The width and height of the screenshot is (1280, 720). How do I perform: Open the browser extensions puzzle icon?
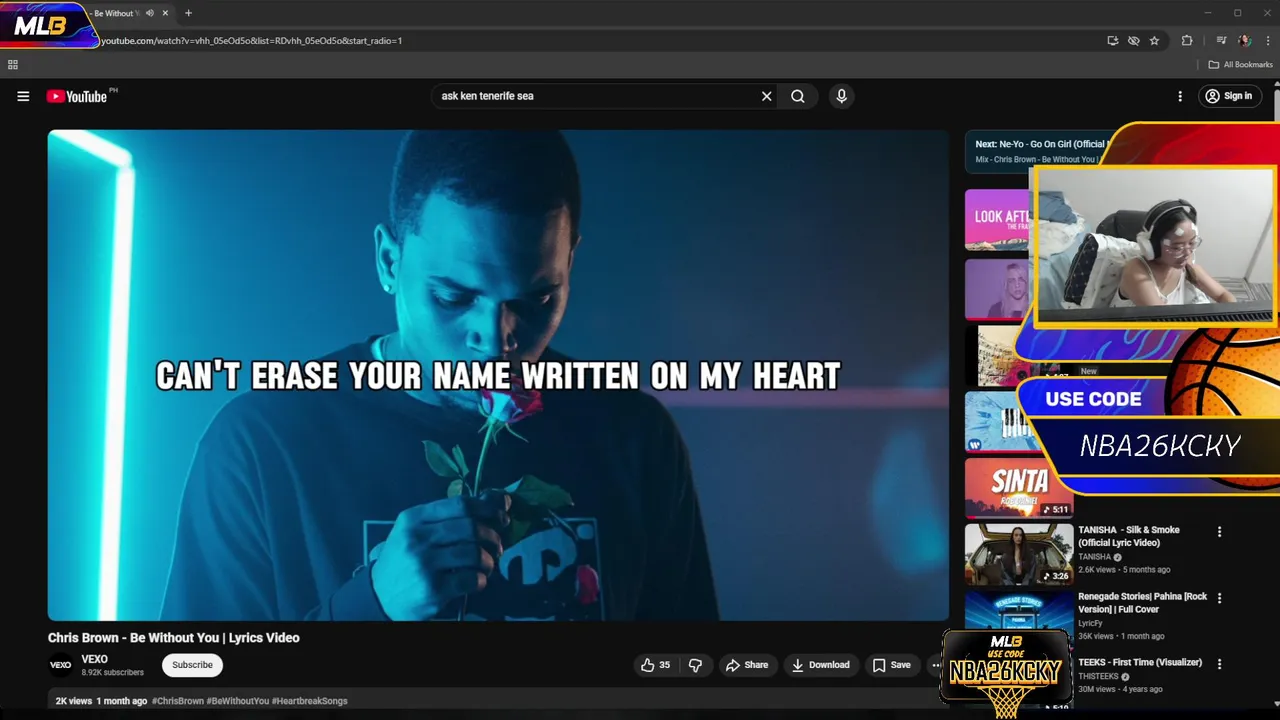pos(1187,41)
